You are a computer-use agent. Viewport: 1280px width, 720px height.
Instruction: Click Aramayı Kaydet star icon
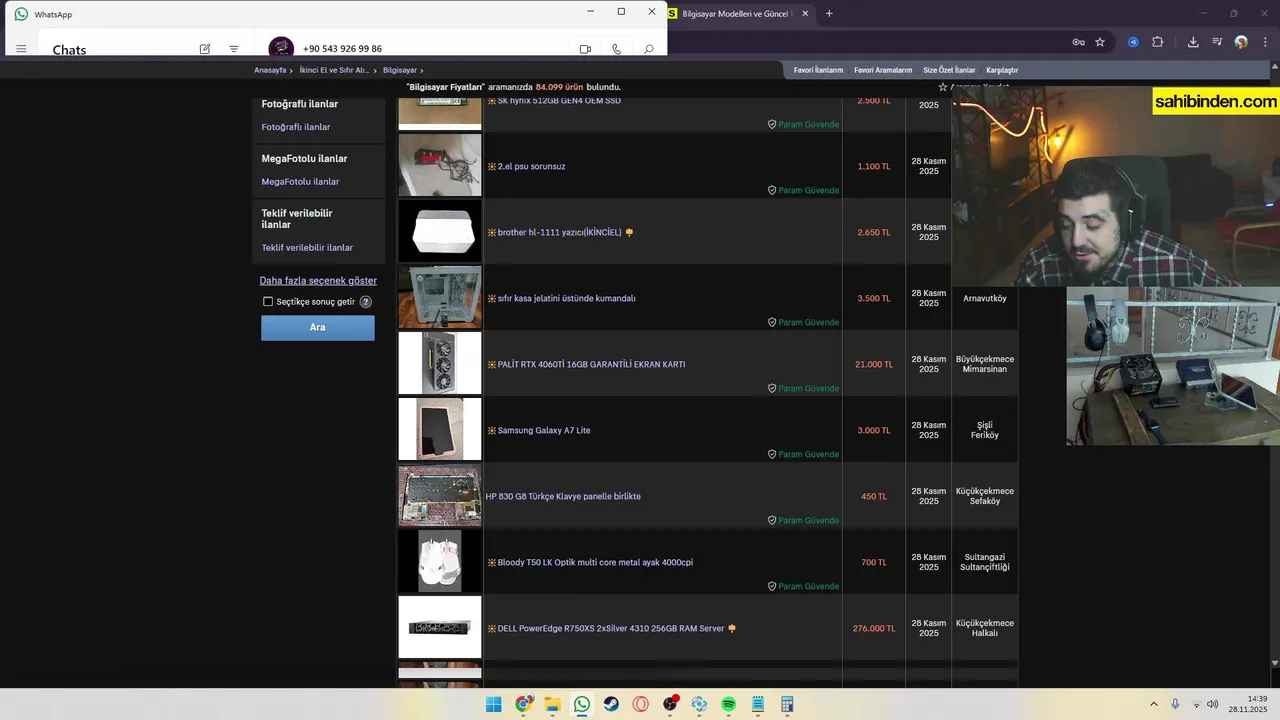[942, 88]
